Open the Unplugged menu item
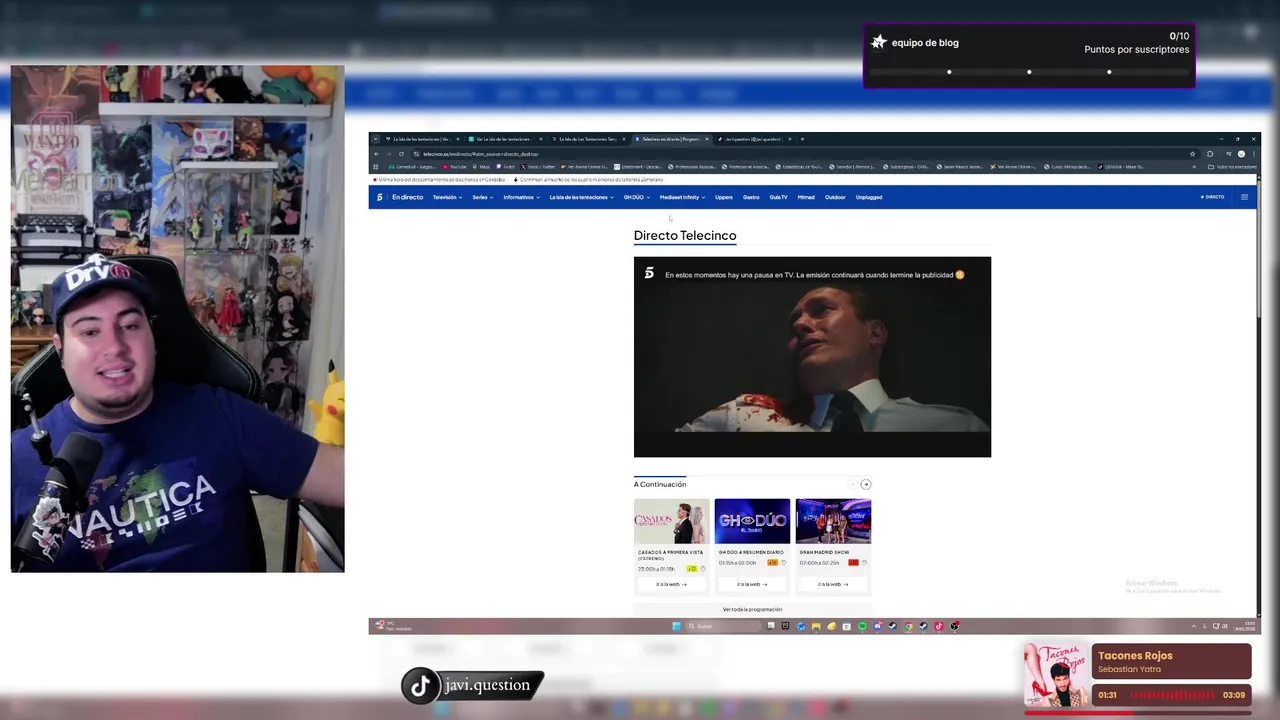 click(869, 197)
